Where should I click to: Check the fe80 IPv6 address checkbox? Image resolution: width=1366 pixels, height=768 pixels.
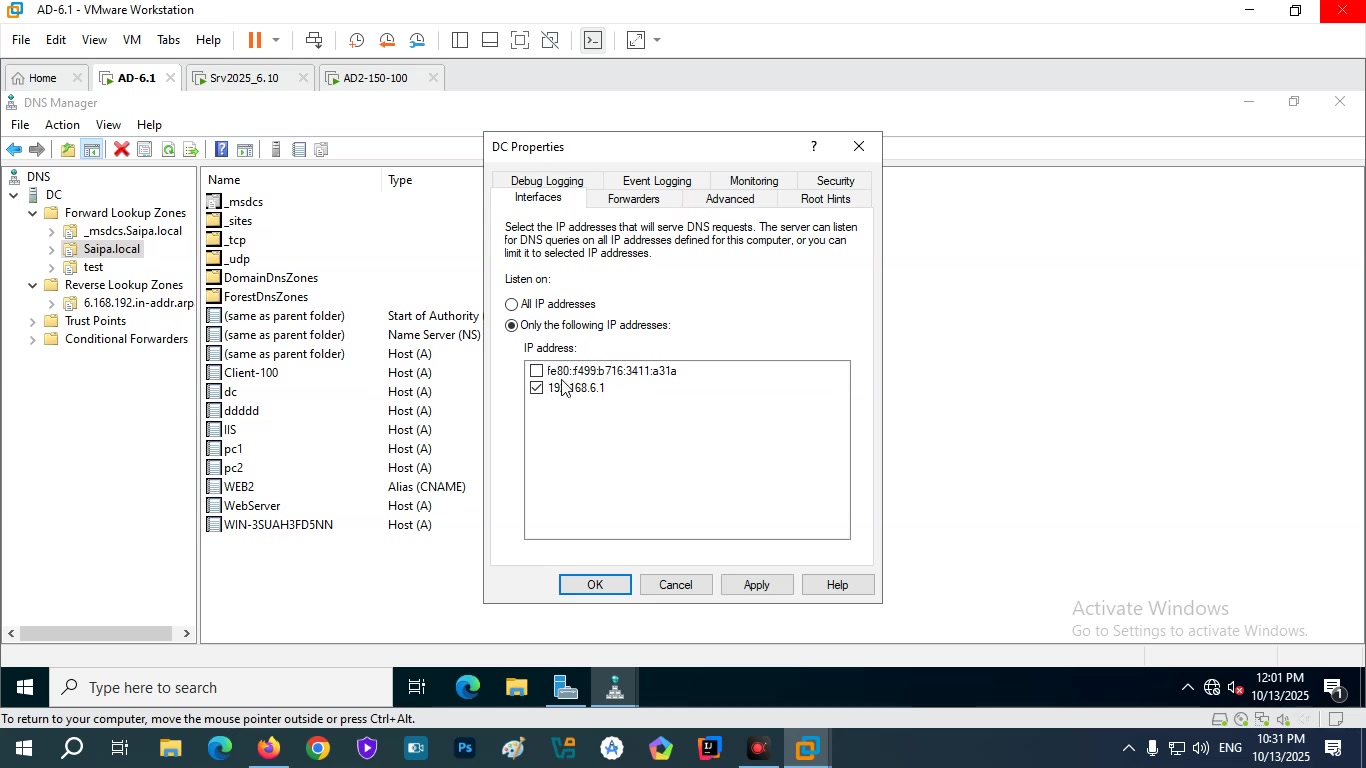[x=537, y=371]
